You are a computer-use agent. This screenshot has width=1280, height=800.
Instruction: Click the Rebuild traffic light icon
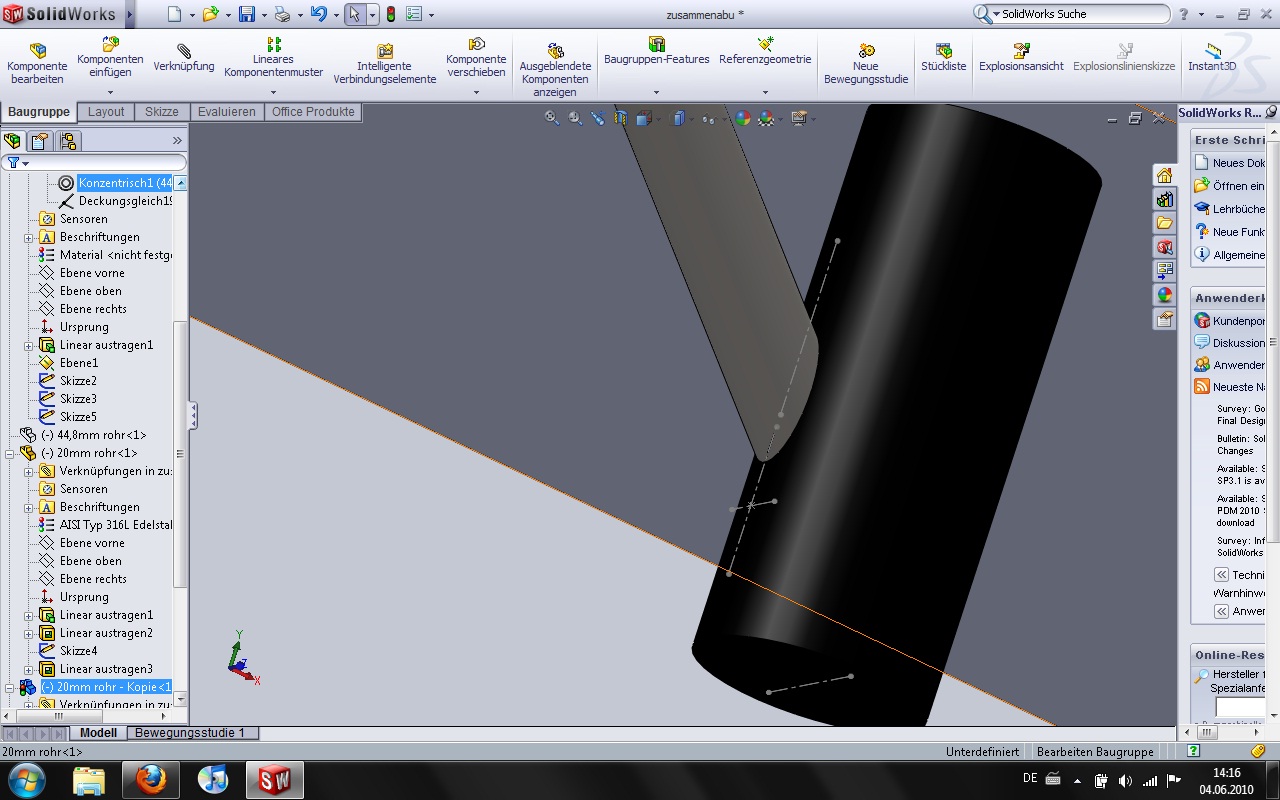[391, 14]
